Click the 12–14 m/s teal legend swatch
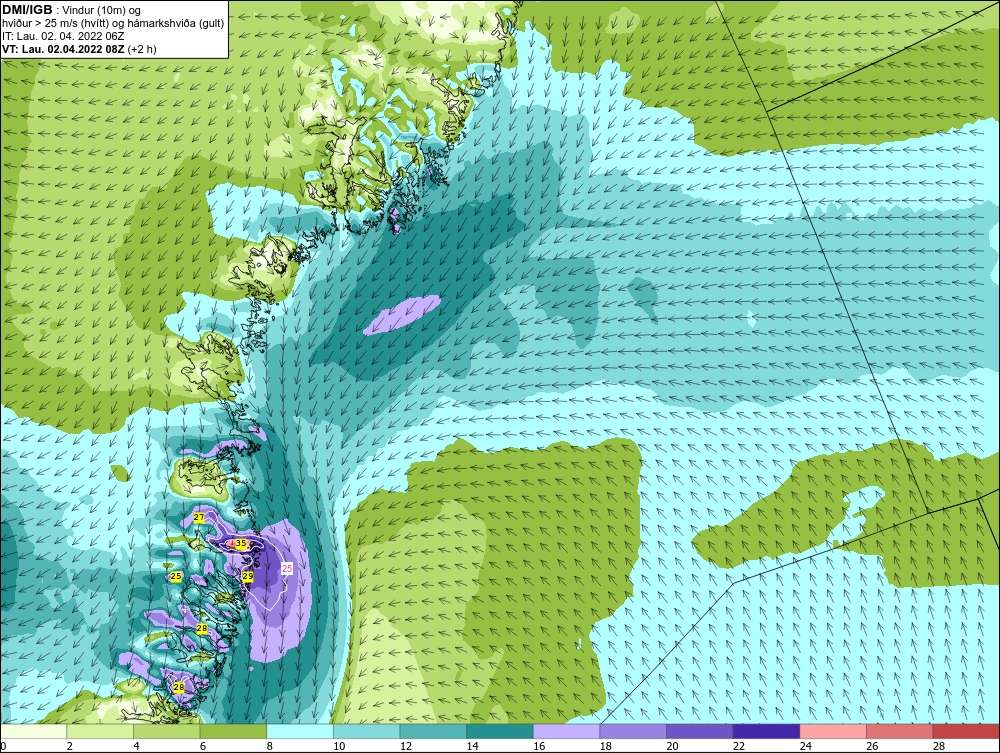 (433, 731)
